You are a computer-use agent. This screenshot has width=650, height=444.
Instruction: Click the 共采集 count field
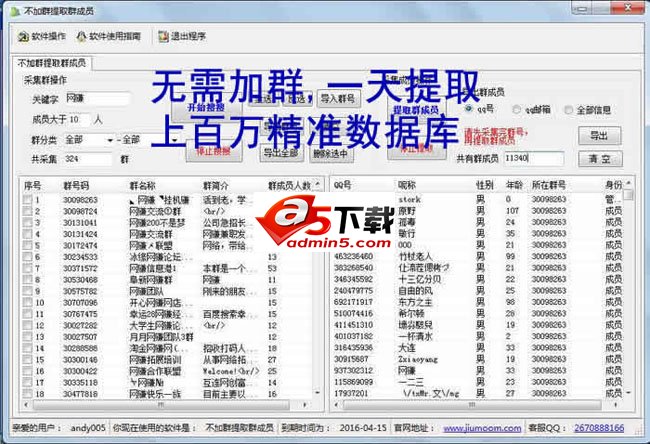pos(87,159)
